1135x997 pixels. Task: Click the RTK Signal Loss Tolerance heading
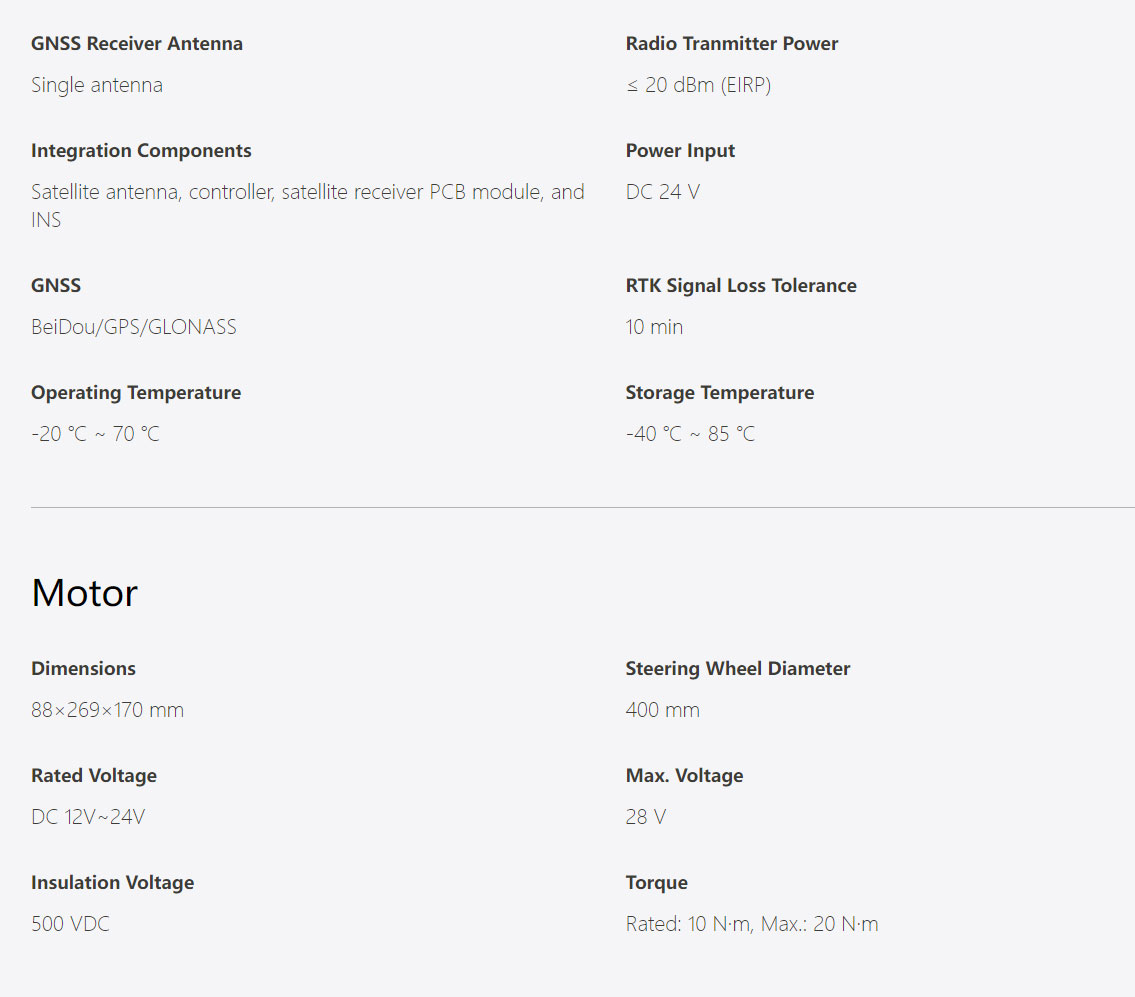pyautogui.click(x=741, y=285)
